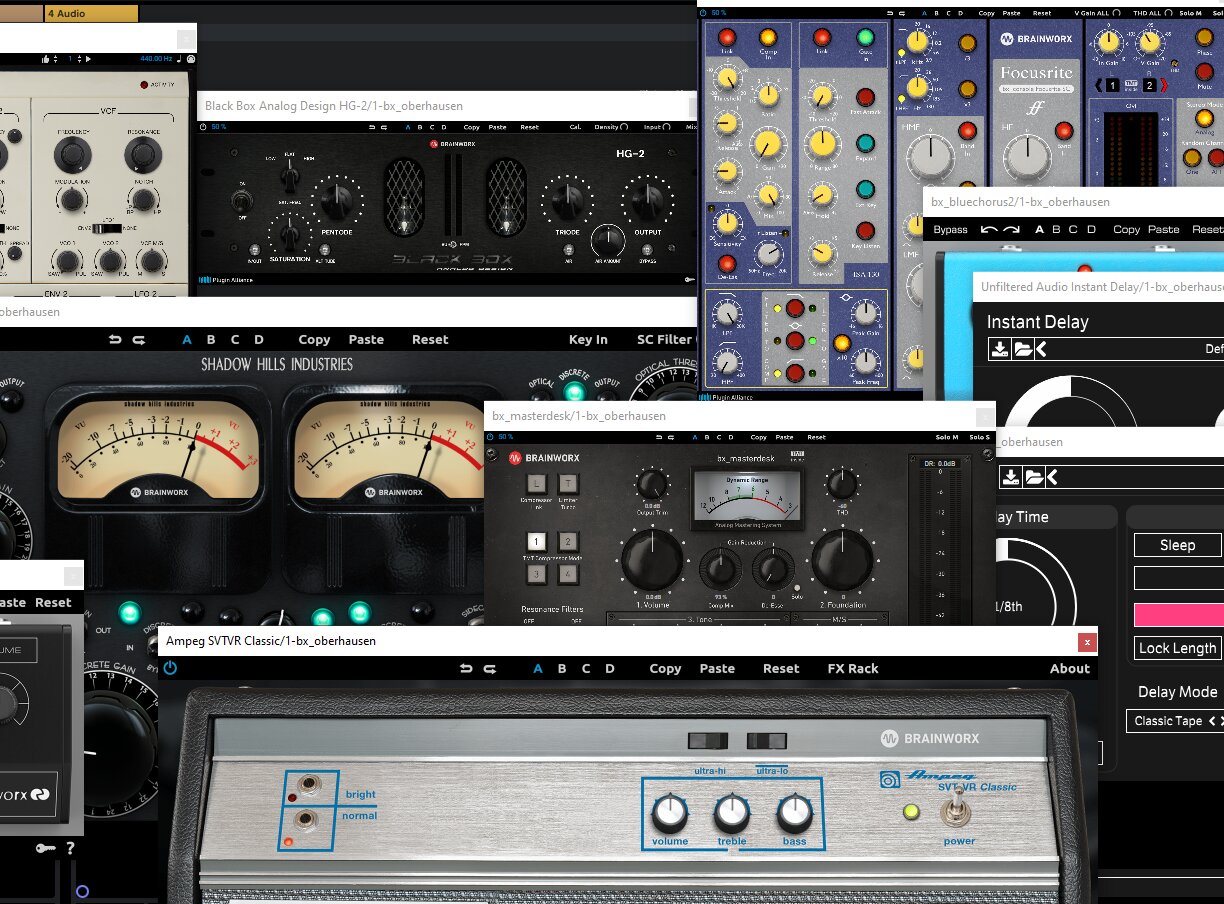This screenshot has height=904, width=1224.
Task: Select setting D in bx_bluechorus2 toolbar
Action: (1091, 229)
